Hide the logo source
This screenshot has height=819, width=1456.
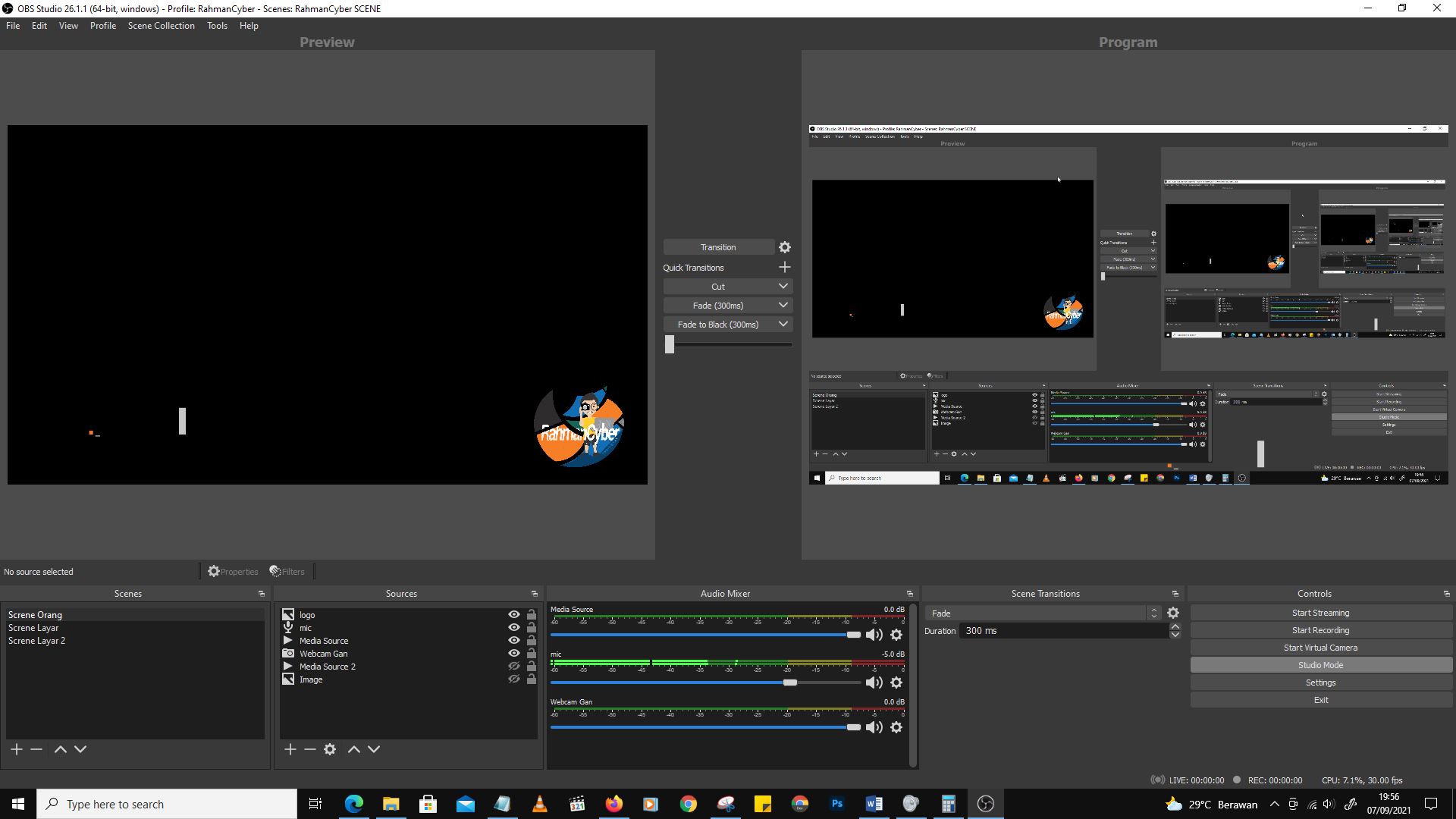pyautogui.click(x=513, y=614)
